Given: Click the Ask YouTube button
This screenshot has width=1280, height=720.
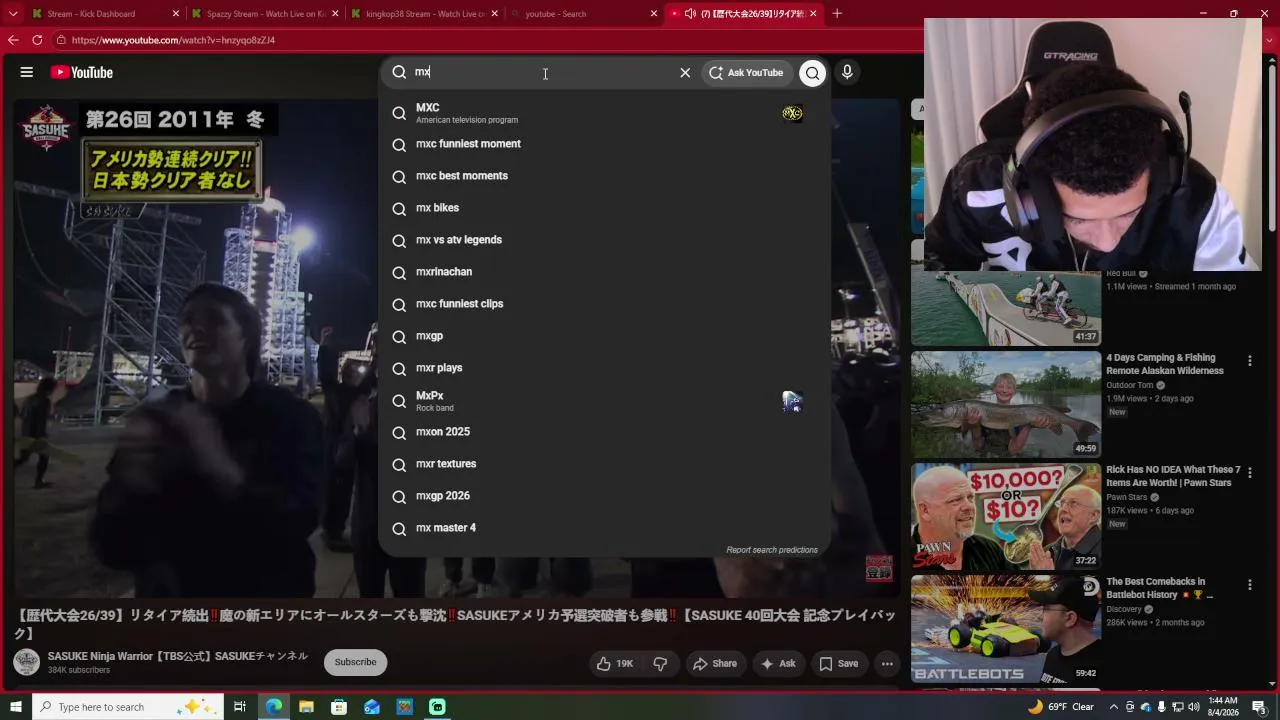Looking at the screenshot, I should point(747,72).
